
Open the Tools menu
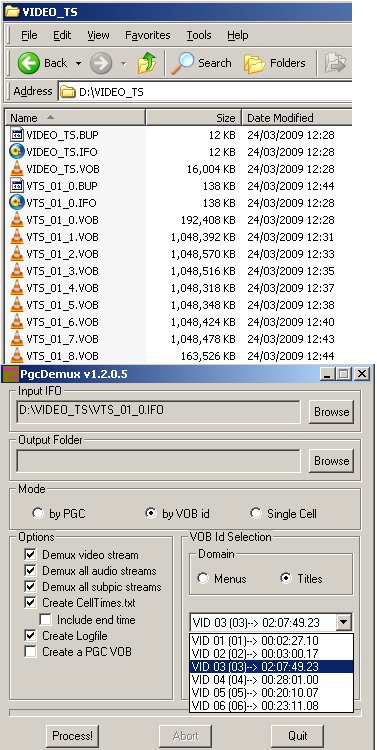199,35
